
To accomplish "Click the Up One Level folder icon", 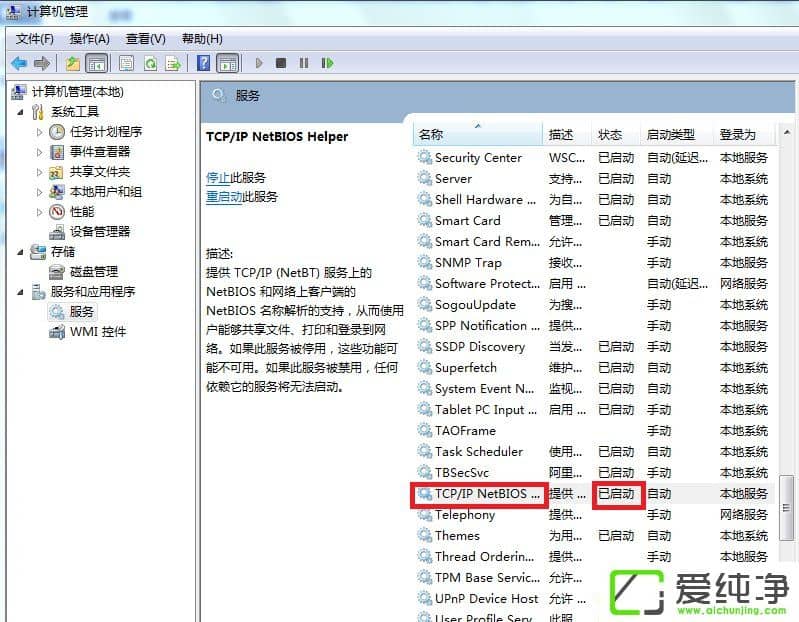I will point(73,63).
